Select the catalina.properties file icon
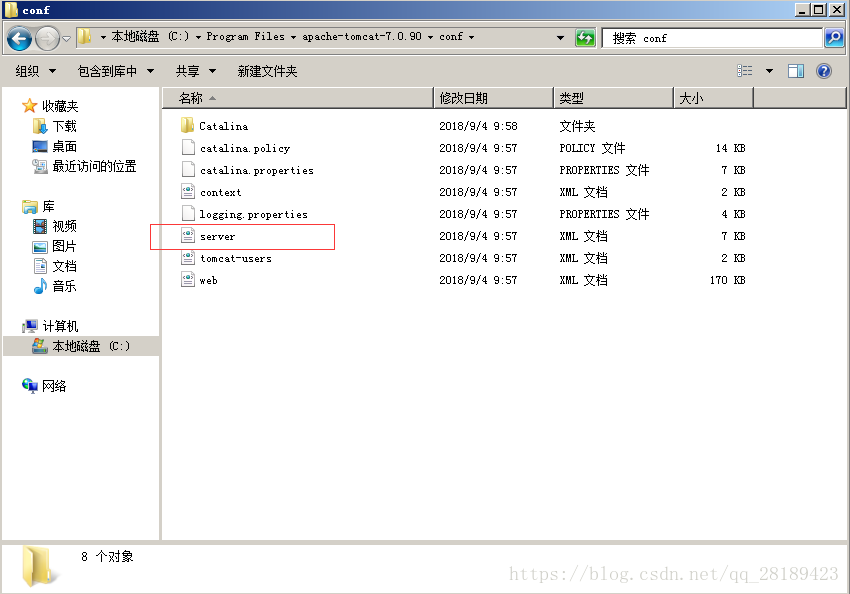Image resolution: width=850 pixels, height=594 pixels. click(188, 170)
